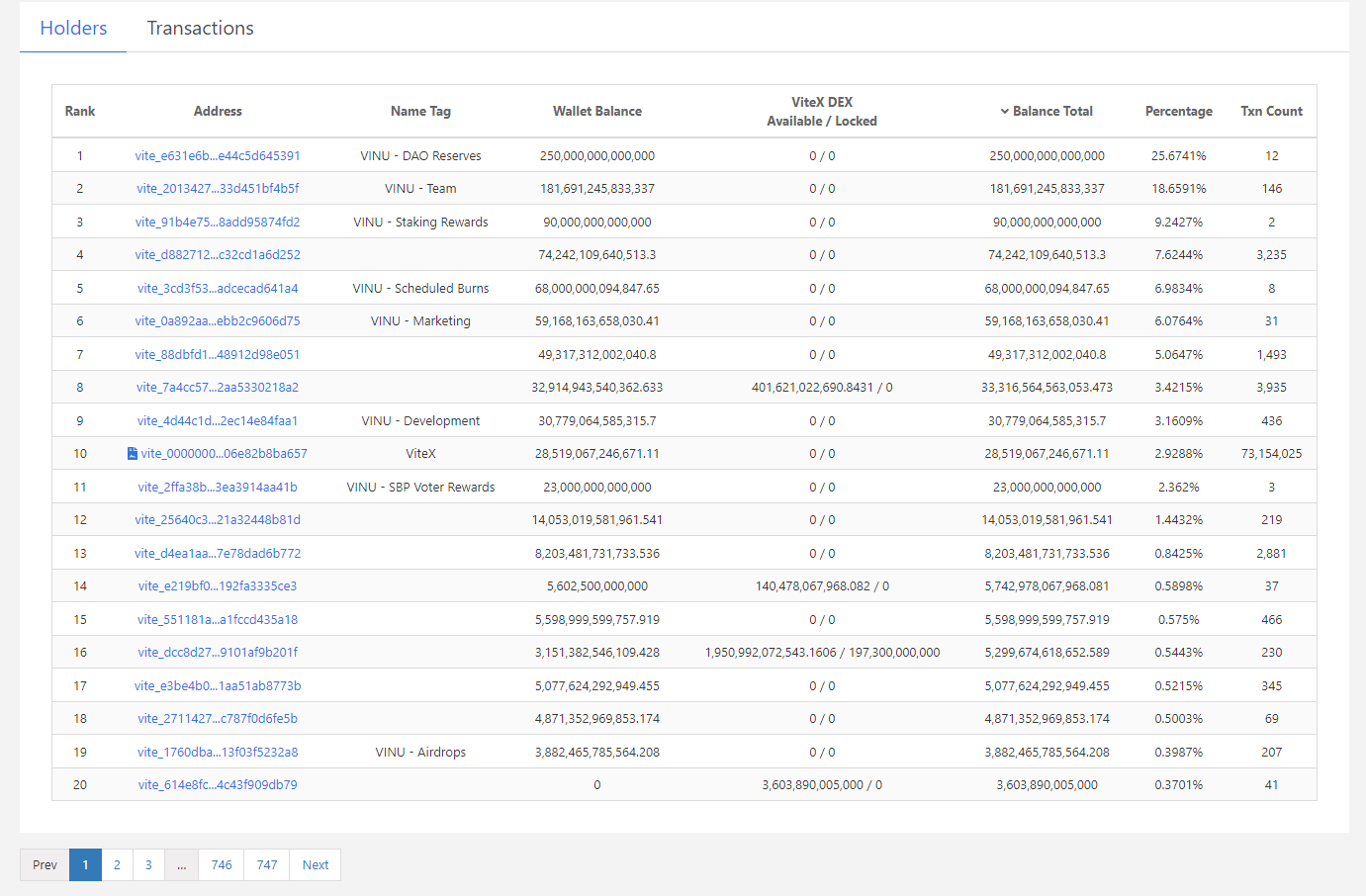Open the Transactions tab
Viewport: 1366px width, 896px height.
(x=201, y=28)
